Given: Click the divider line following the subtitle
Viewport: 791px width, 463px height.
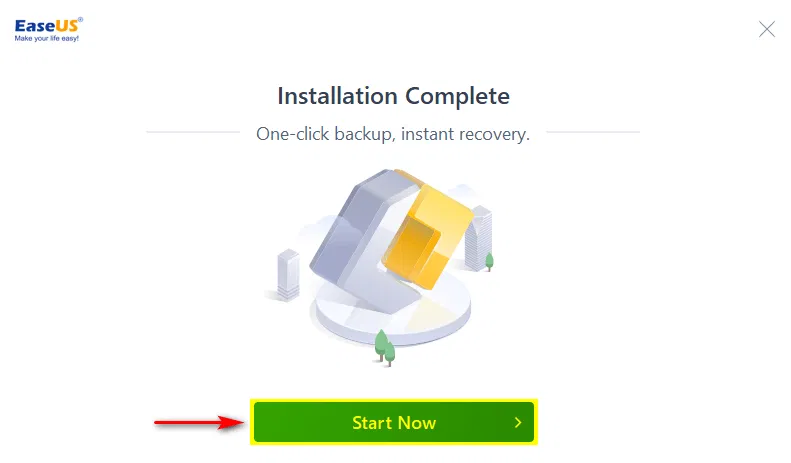Looking at the screenshot, I should [x=593, y=132].
